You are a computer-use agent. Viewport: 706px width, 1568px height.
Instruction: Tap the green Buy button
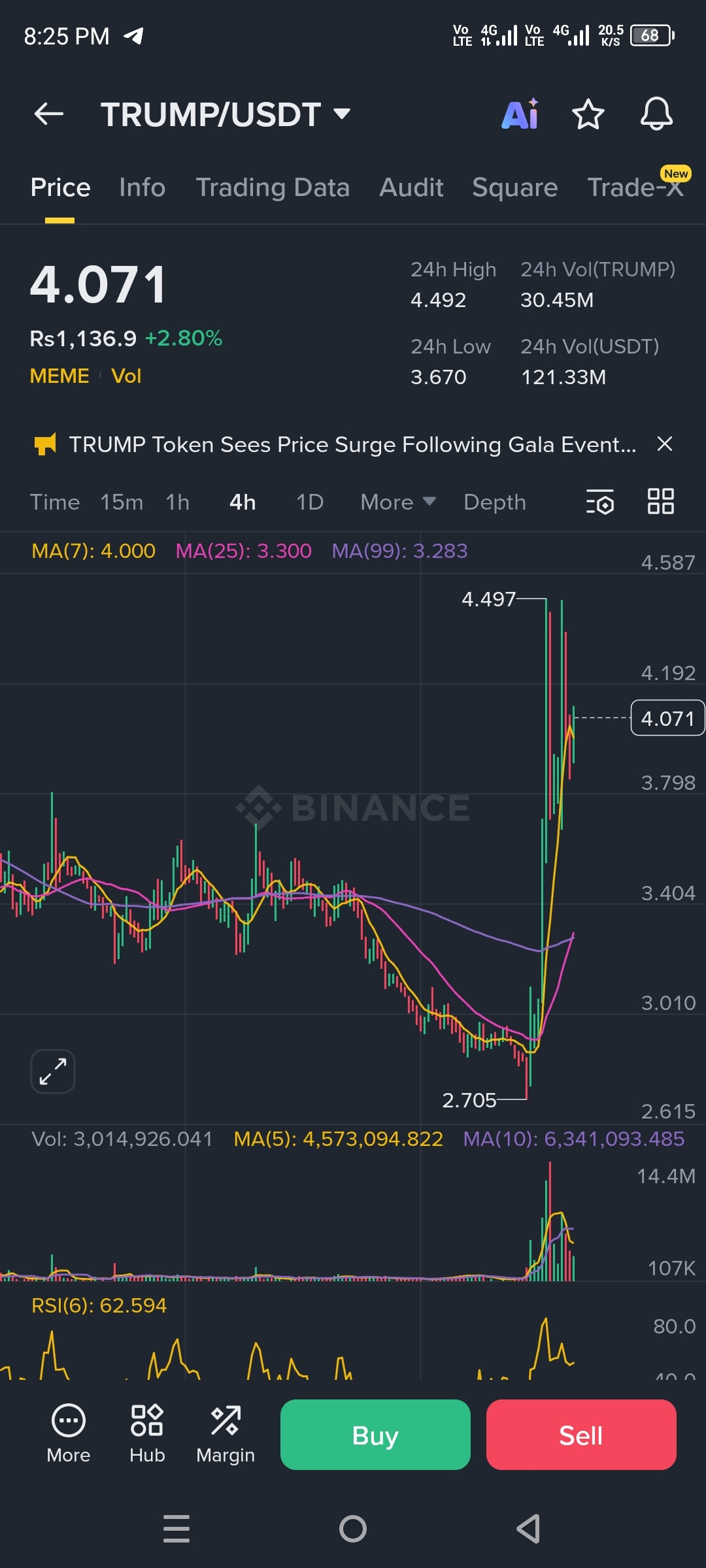375,1435
